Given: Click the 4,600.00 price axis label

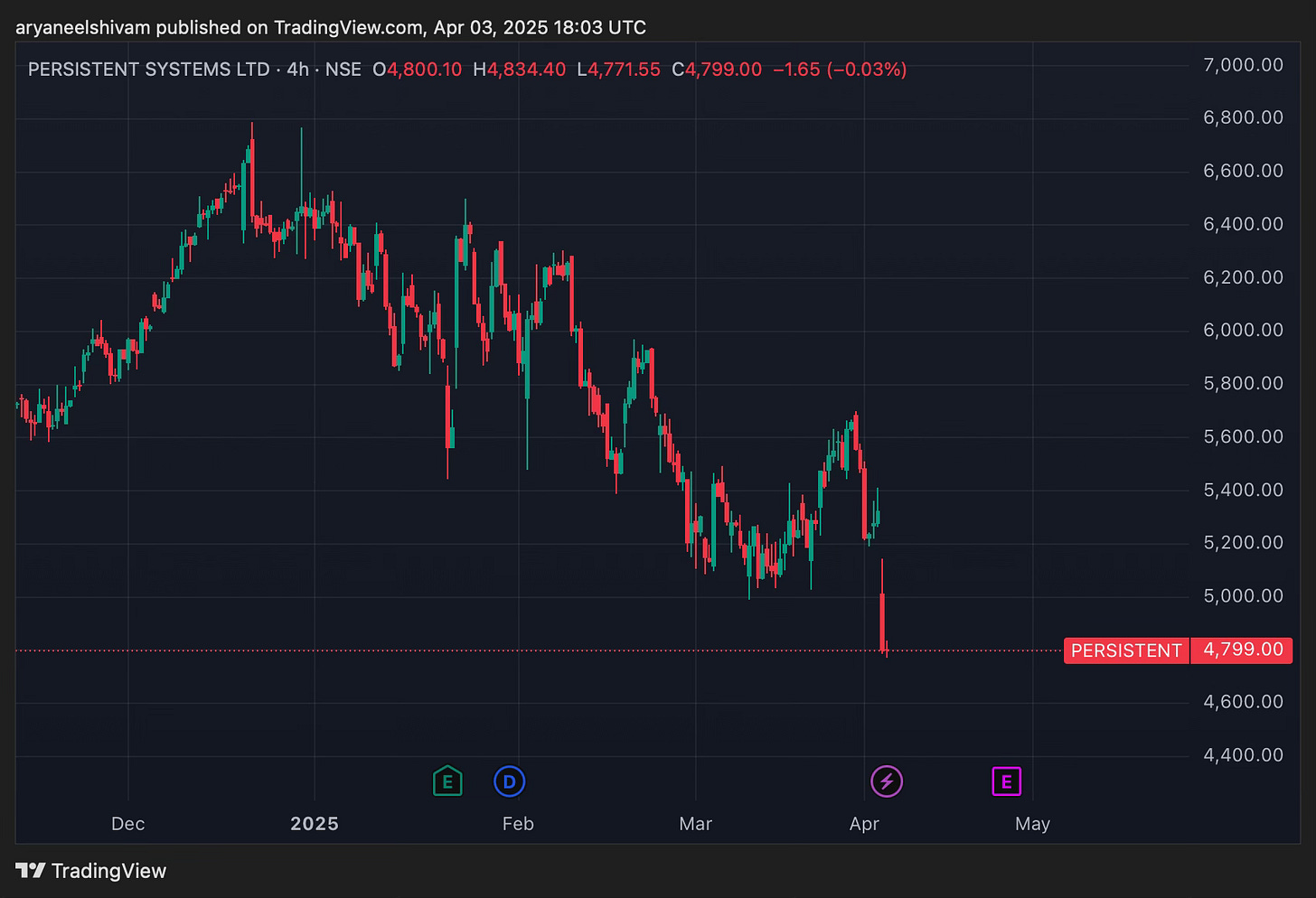Looking at the screenshot, I should click(1243, 701).
